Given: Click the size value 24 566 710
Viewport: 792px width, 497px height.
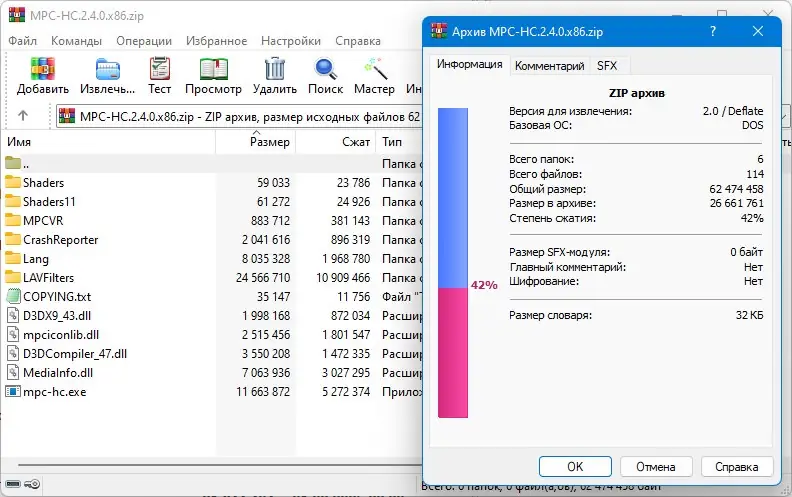Looking at the screenshot, I should point(263,278).
